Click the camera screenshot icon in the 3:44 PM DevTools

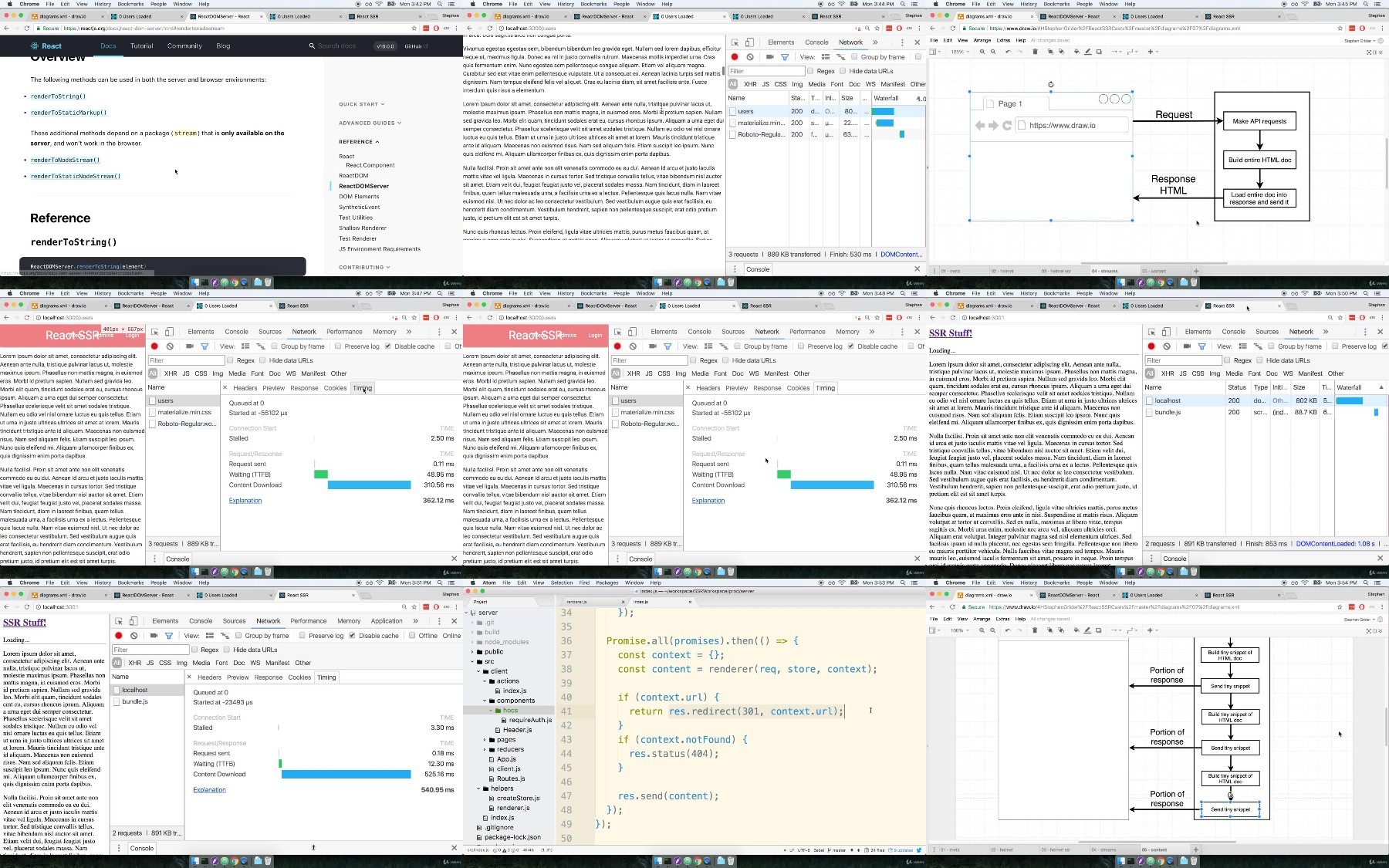[x=770, y=57]
